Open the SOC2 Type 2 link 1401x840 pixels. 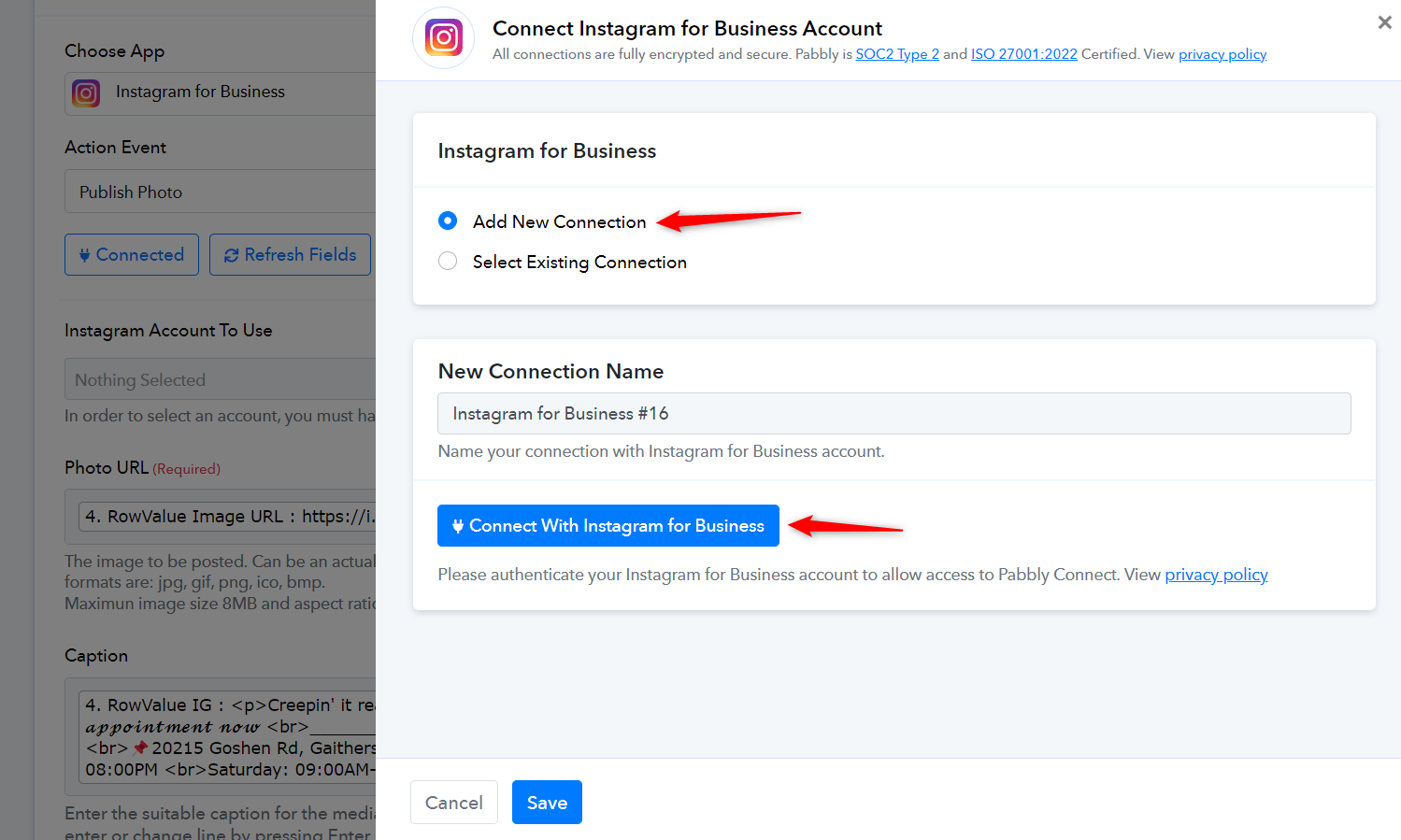897,54
